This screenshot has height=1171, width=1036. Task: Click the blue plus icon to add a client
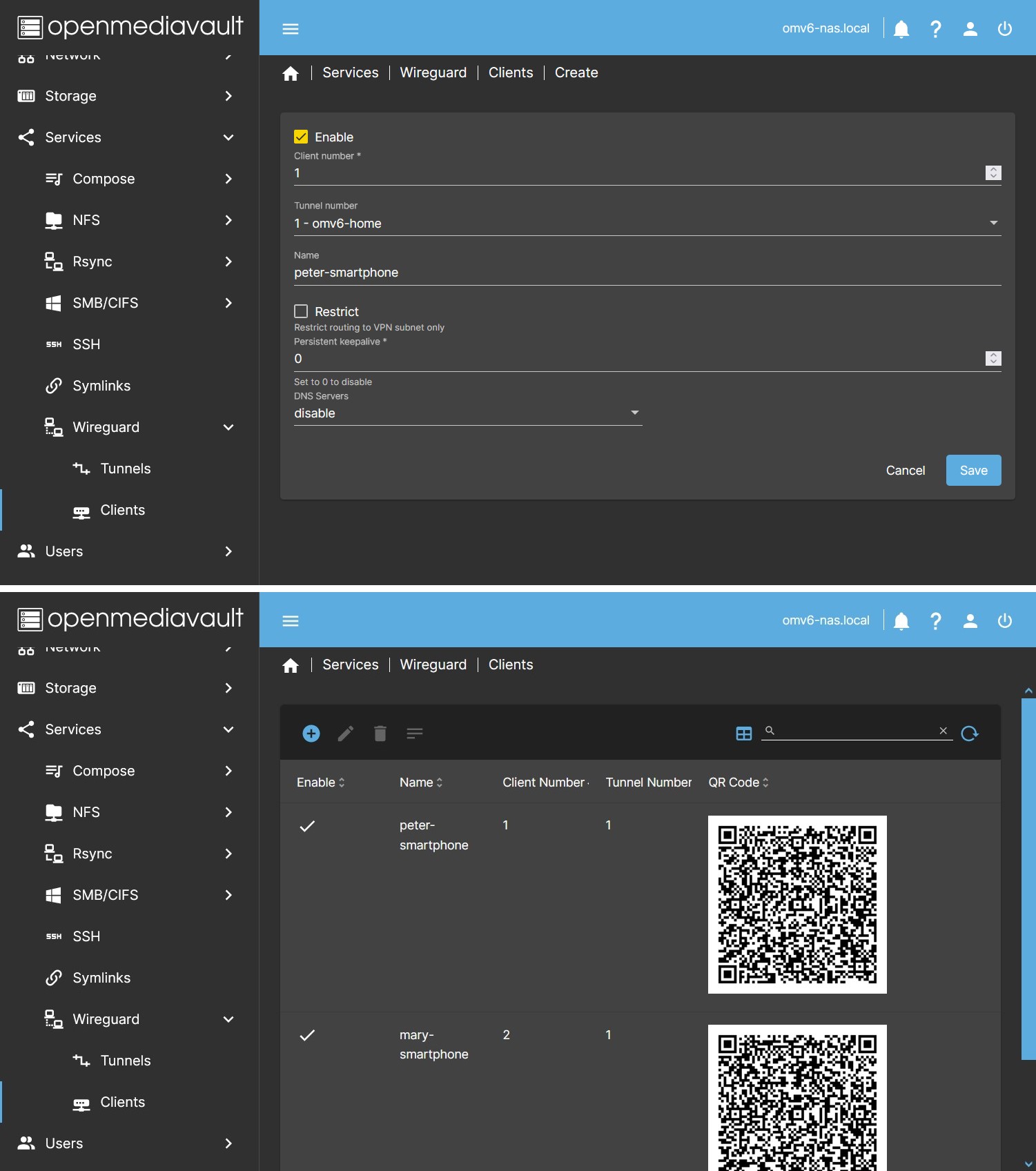point(311,734)
